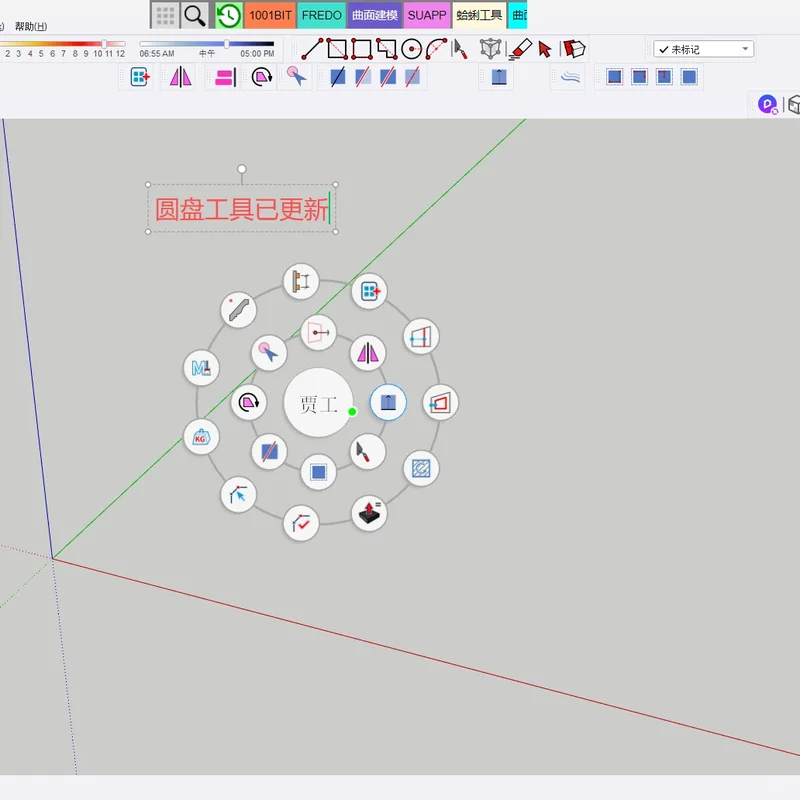Toggle the 未标记 tag checkmark
Image resolution: width=800 pixels, height=800 pixels.
[x=665, y=48]
